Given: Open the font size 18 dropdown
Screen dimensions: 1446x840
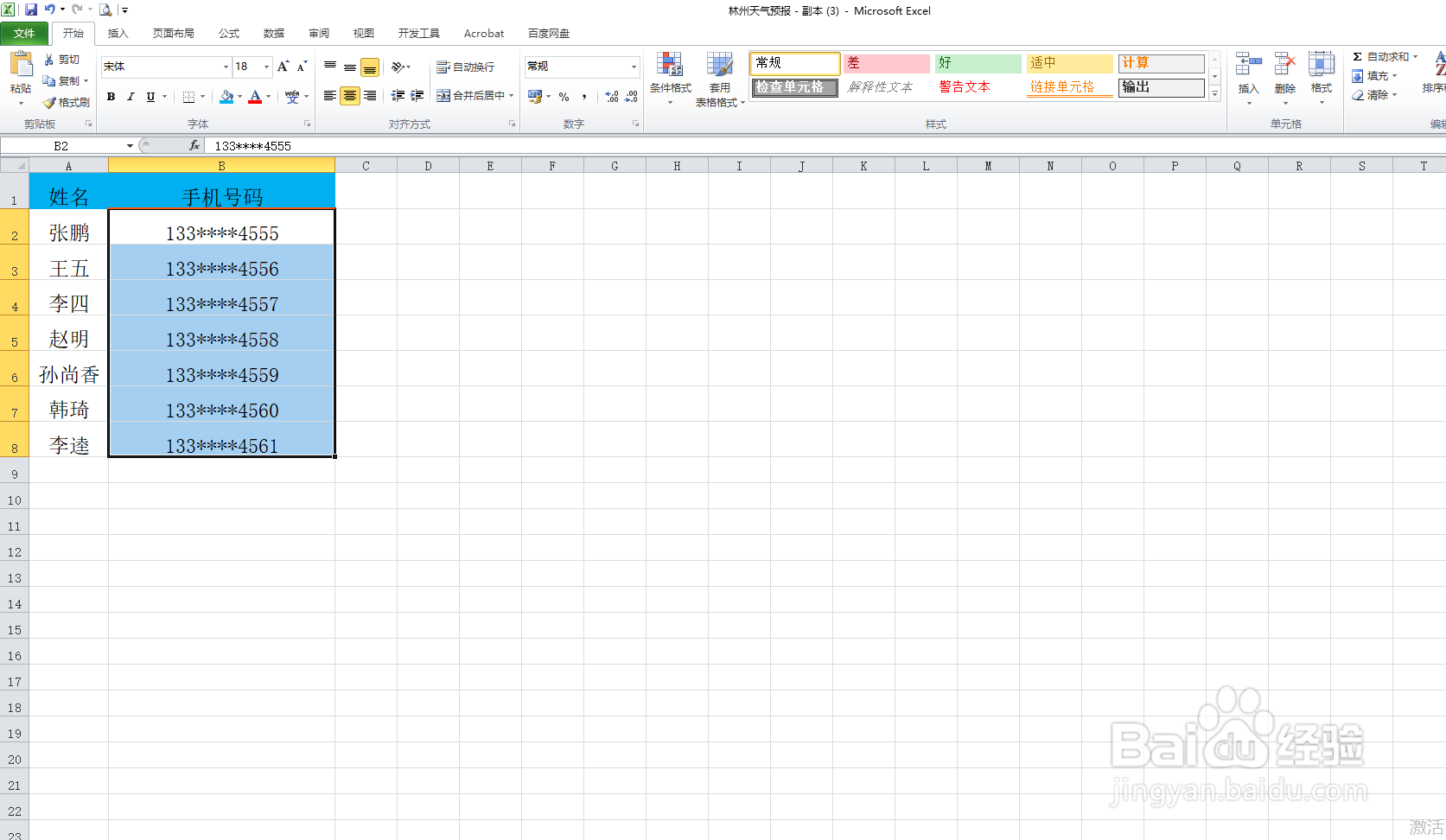Looking at the screenshot, I should (266, 67).
